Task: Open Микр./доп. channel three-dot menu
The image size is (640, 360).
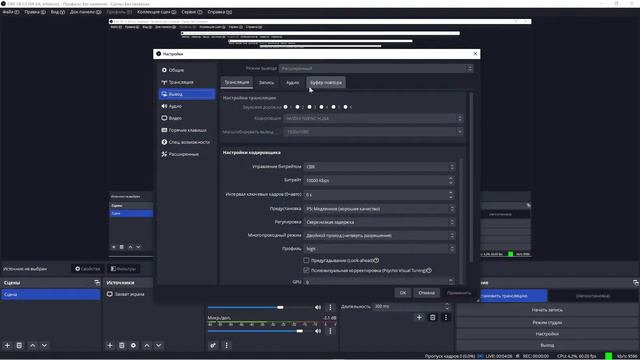Action: tap(330, 331)
